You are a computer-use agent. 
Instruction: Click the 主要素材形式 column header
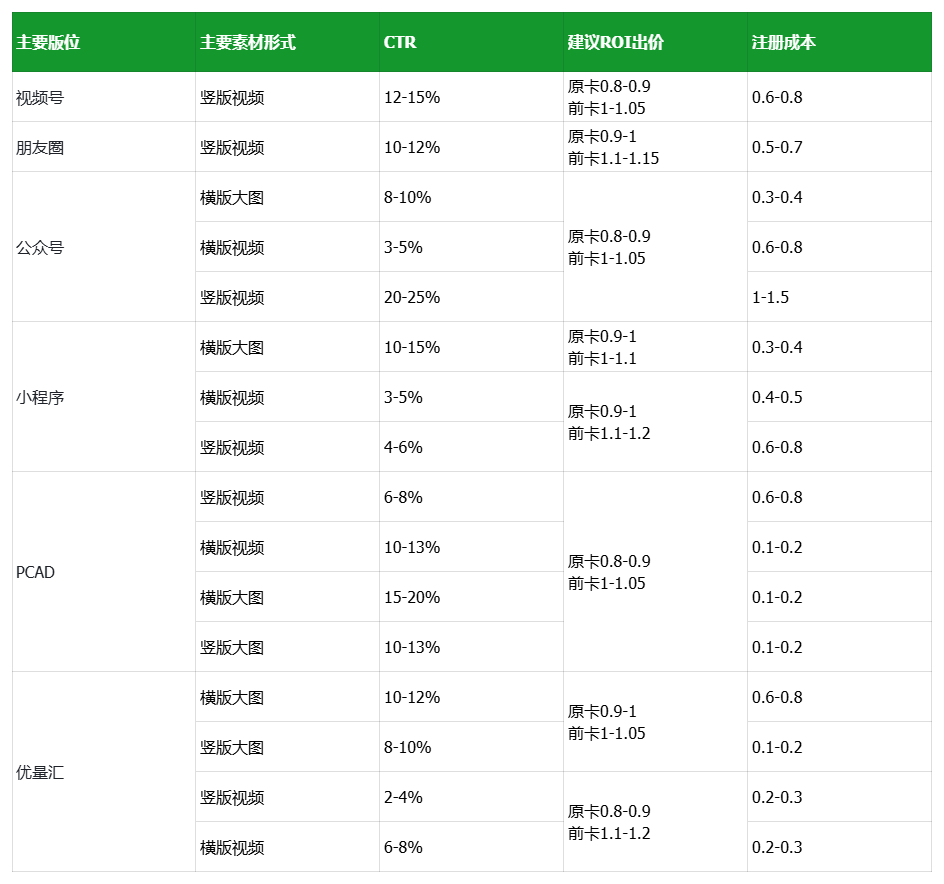click(x=287, y=42)
